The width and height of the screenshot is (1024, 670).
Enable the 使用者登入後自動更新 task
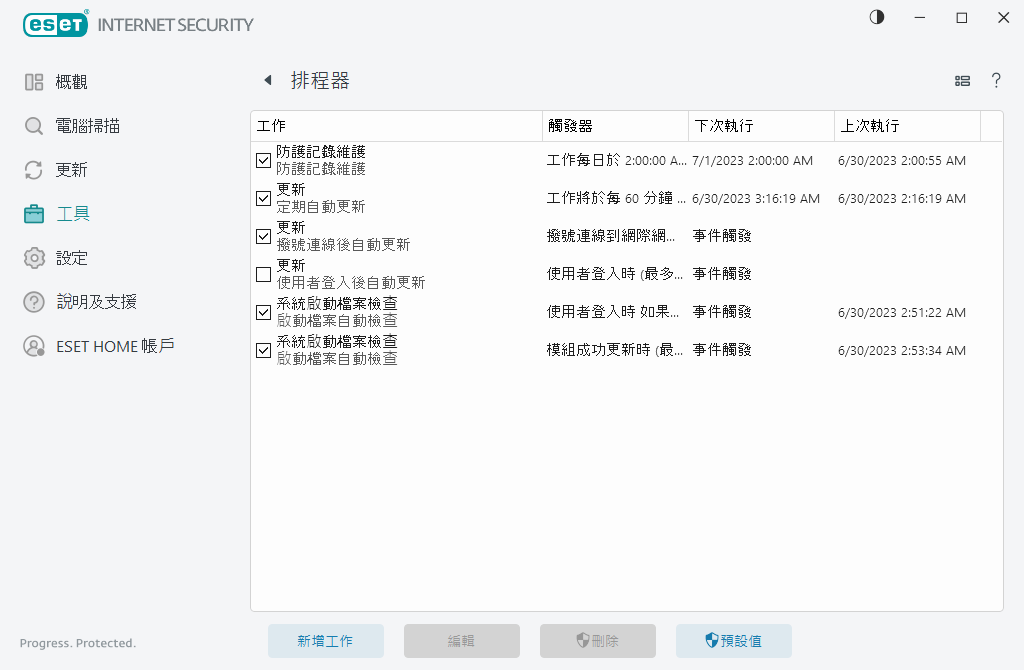263,273
